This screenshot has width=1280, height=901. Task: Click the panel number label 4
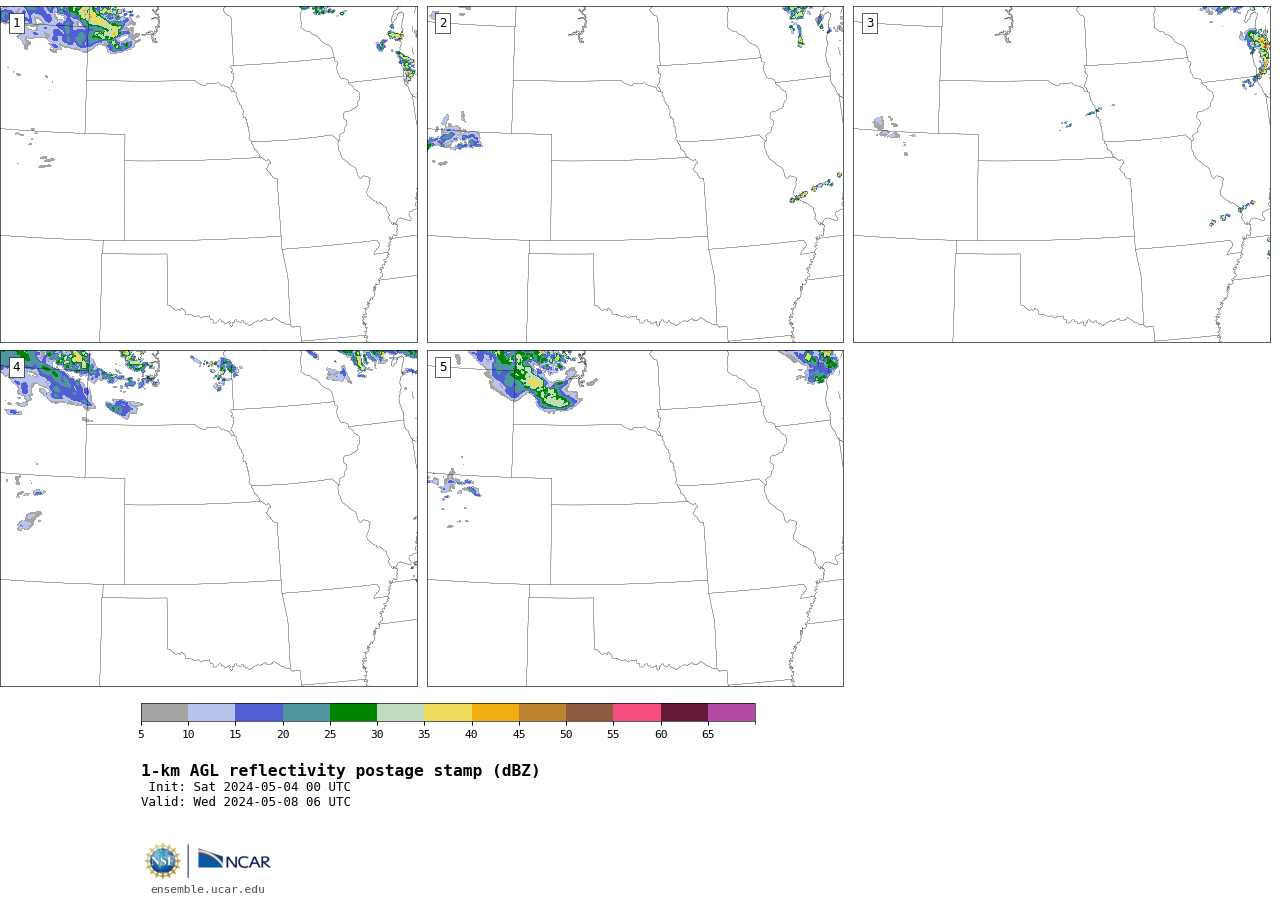(x=16, y=367)
